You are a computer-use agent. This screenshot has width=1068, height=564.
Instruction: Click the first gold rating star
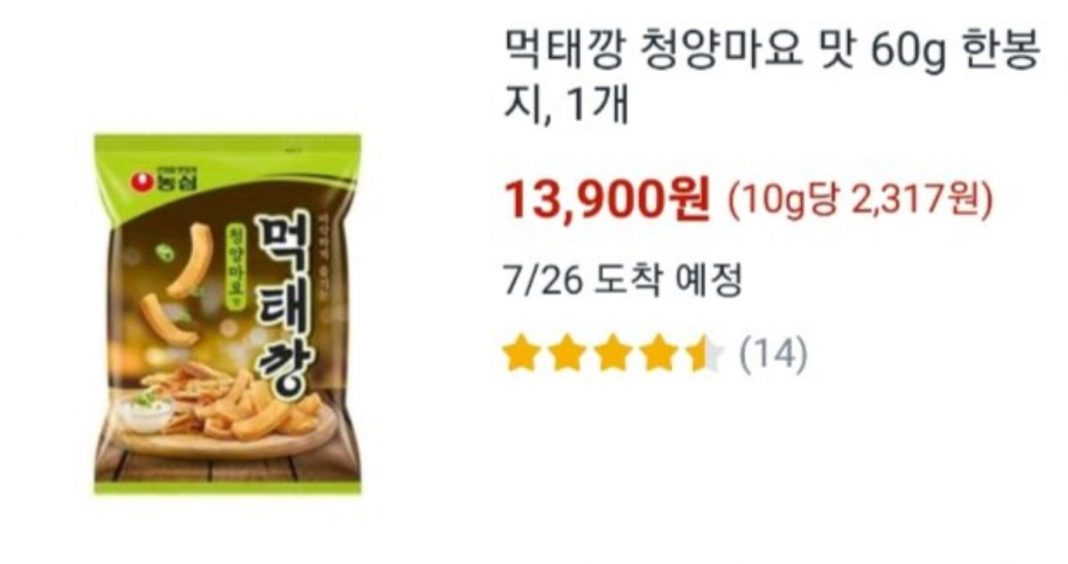click(522, 353)
